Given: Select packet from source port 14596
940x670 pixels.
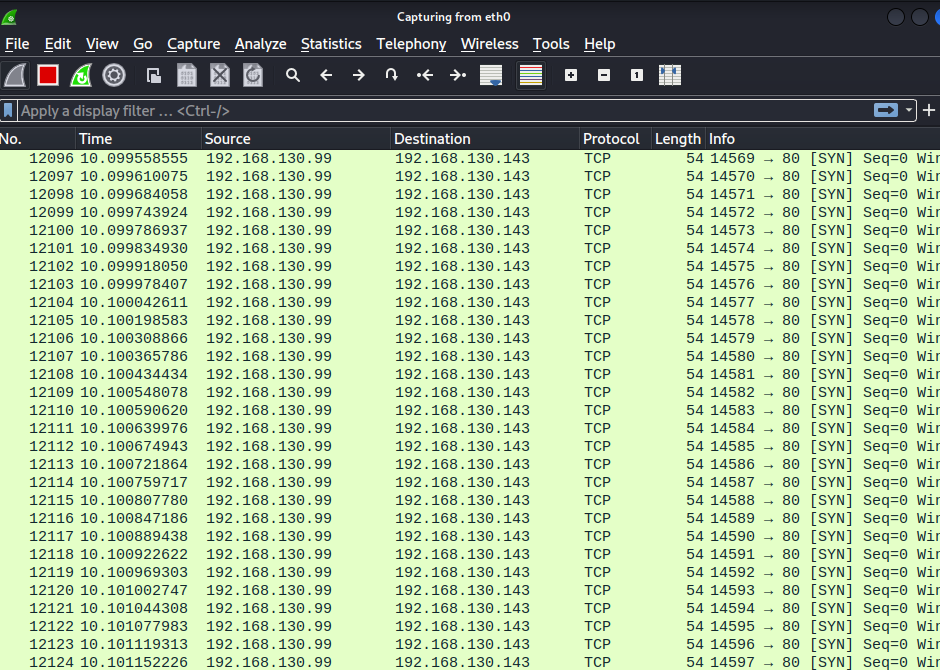Looking at the screenshot, I should (470, 644).
